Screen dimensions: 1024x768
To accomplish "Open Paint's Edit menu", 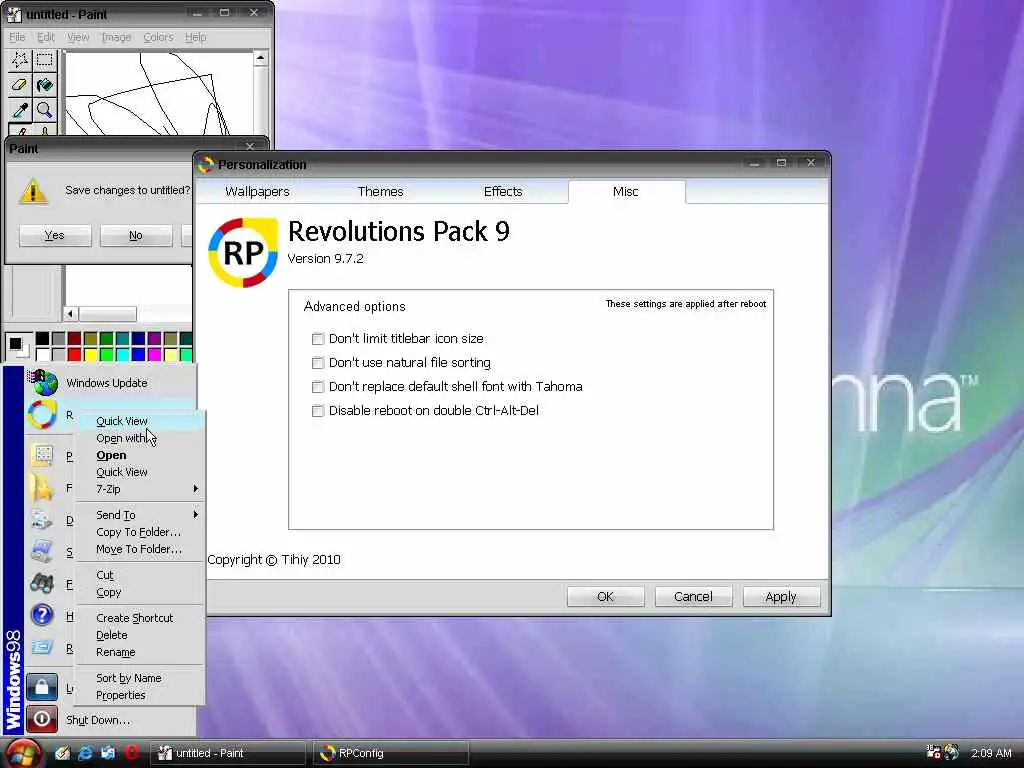I will 46,37.
